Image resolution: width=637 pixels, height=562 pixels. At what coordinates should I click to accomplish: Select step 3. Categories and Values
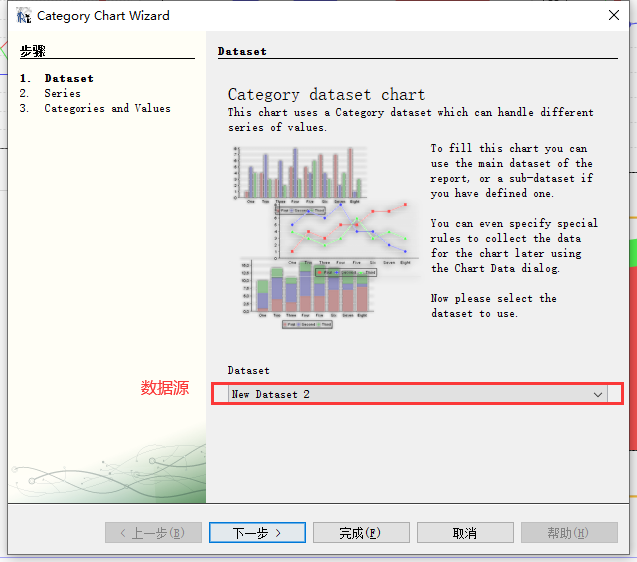pos(95,108)
